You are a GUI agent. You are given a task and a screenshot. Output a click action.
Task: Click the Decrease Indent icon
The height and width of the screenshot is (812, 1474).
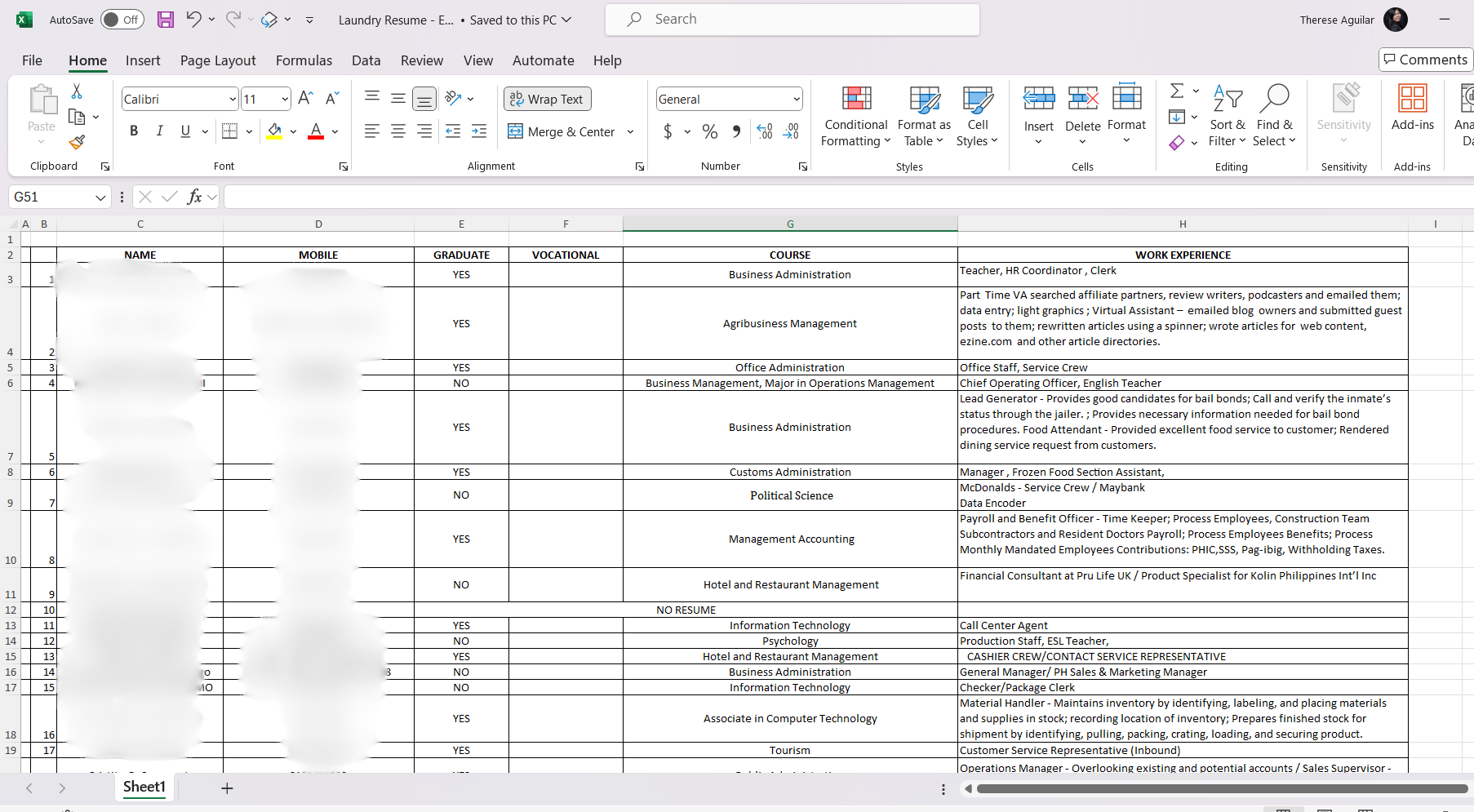tap(453, 131)
